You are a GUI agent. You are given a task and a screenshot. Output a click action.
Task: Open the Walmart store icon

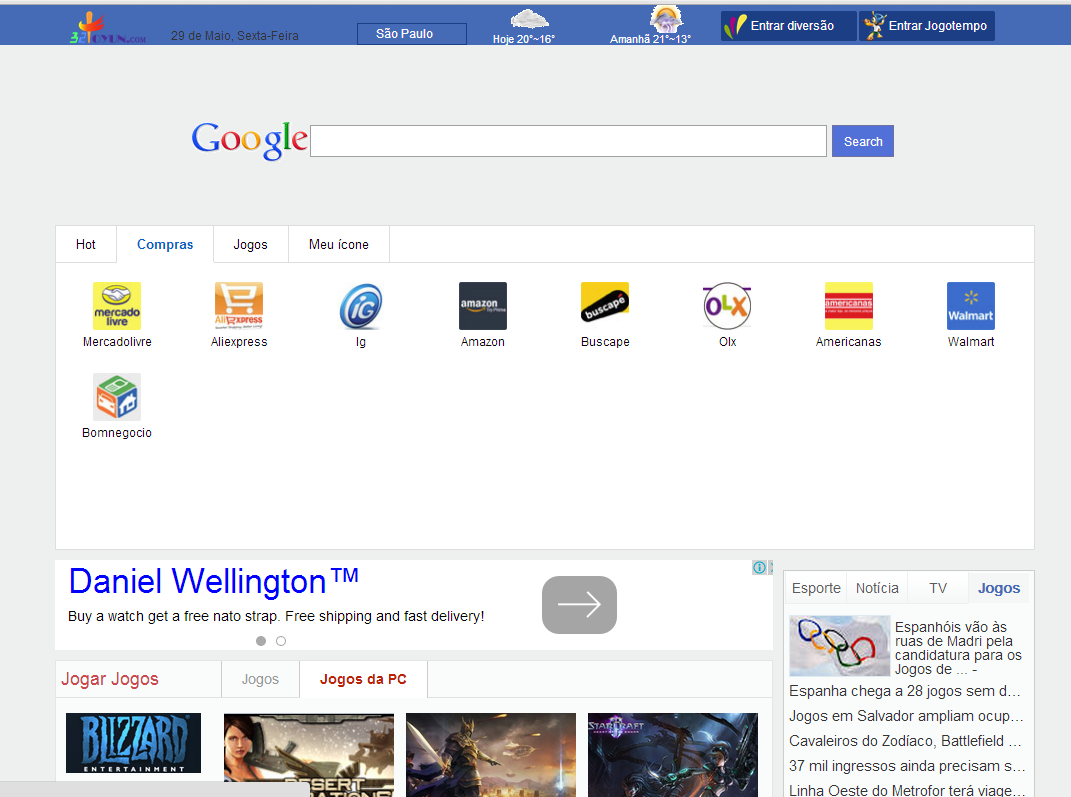971,306
